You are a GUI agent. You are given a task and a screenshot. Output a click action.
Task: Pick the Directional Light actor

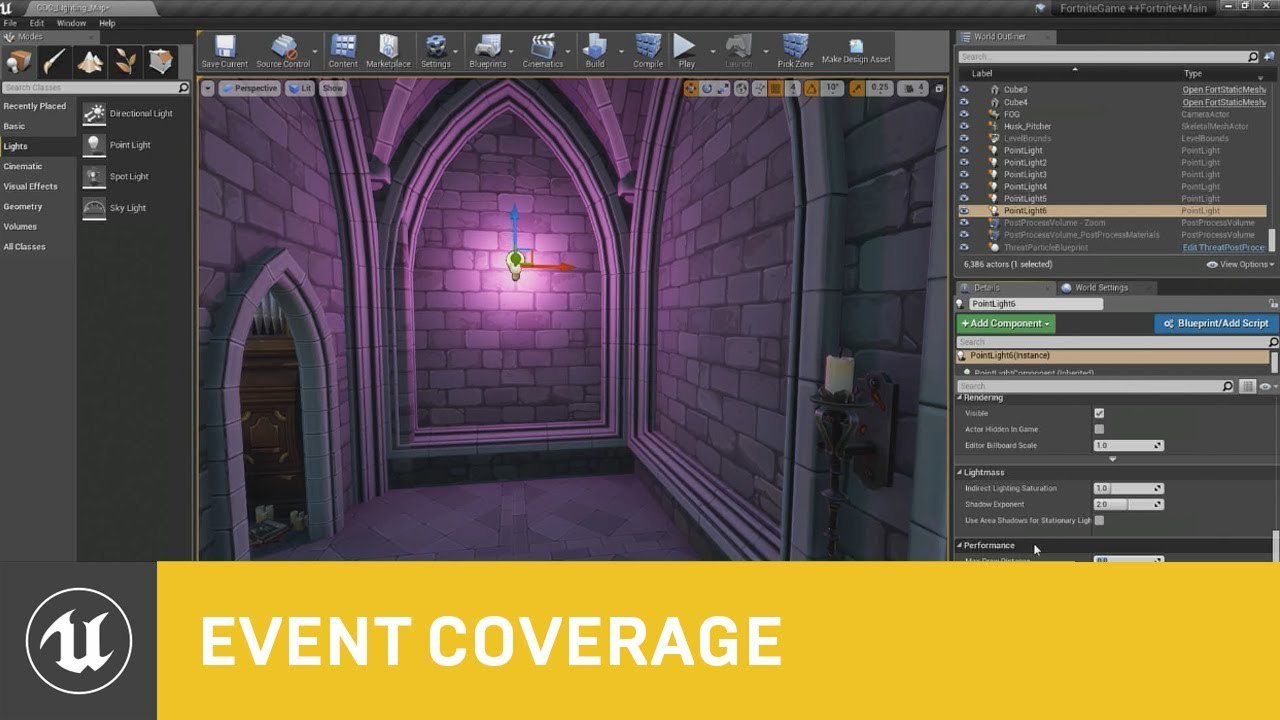128,113
